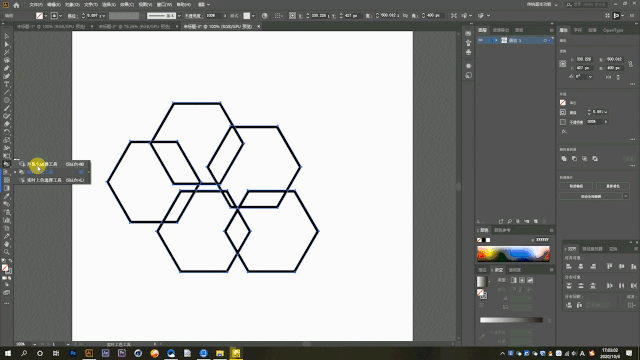Open graphic style dropdown in control bar

253,16
